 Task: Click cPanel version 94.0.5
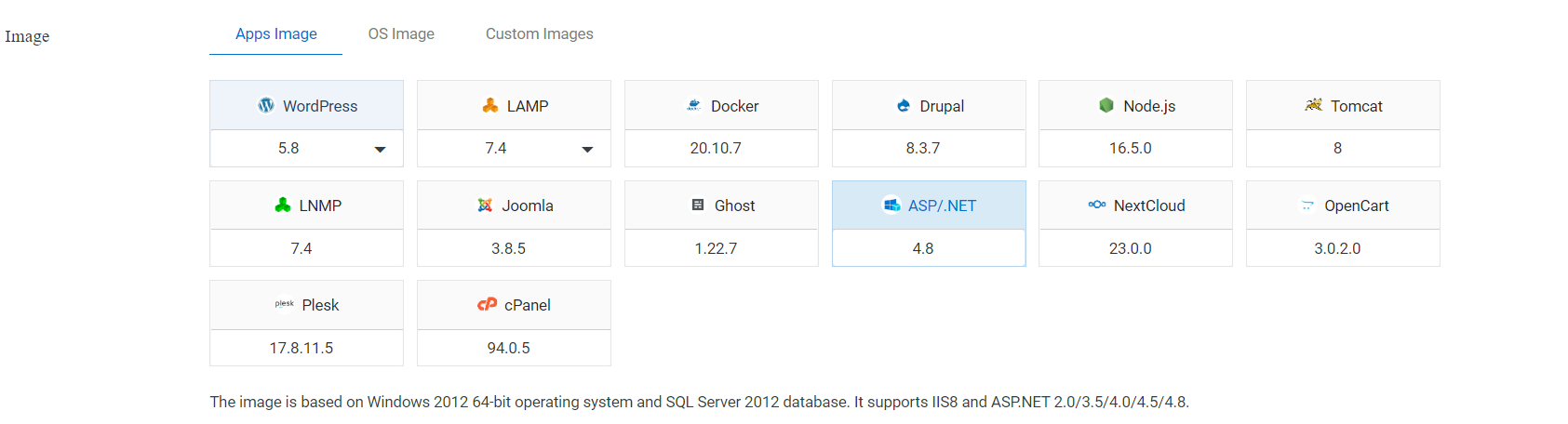click(x=509, y=348)
